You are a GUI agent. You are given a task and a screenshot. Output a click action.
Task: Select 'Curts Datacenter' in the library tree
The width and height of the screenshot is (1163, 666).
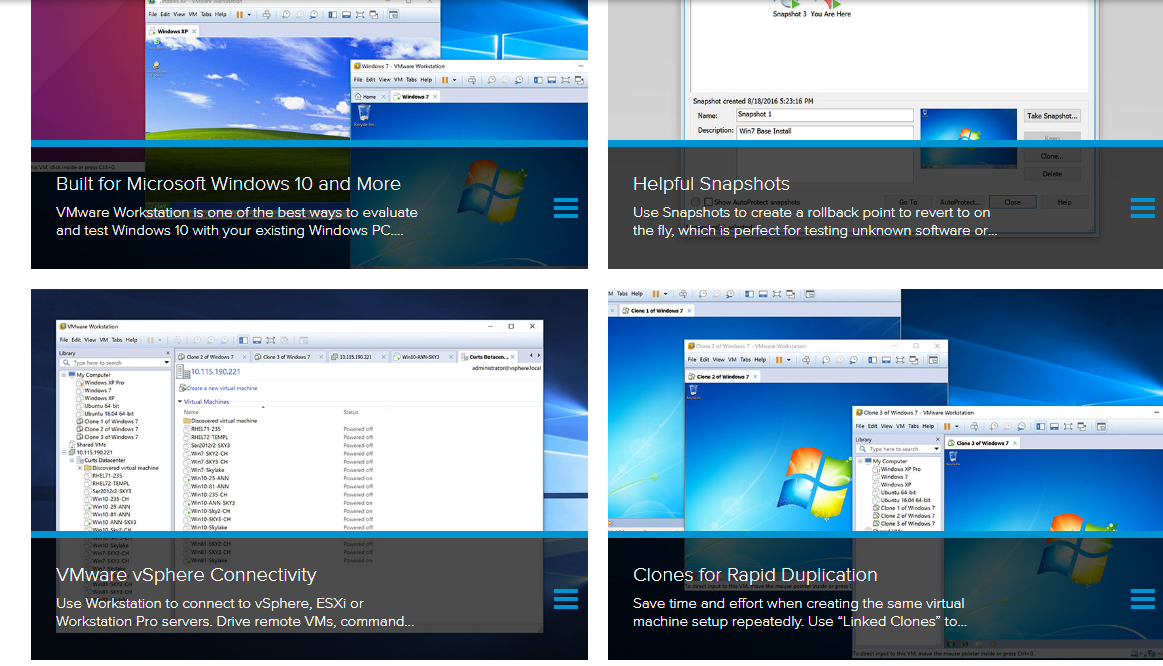click(105, 461)
